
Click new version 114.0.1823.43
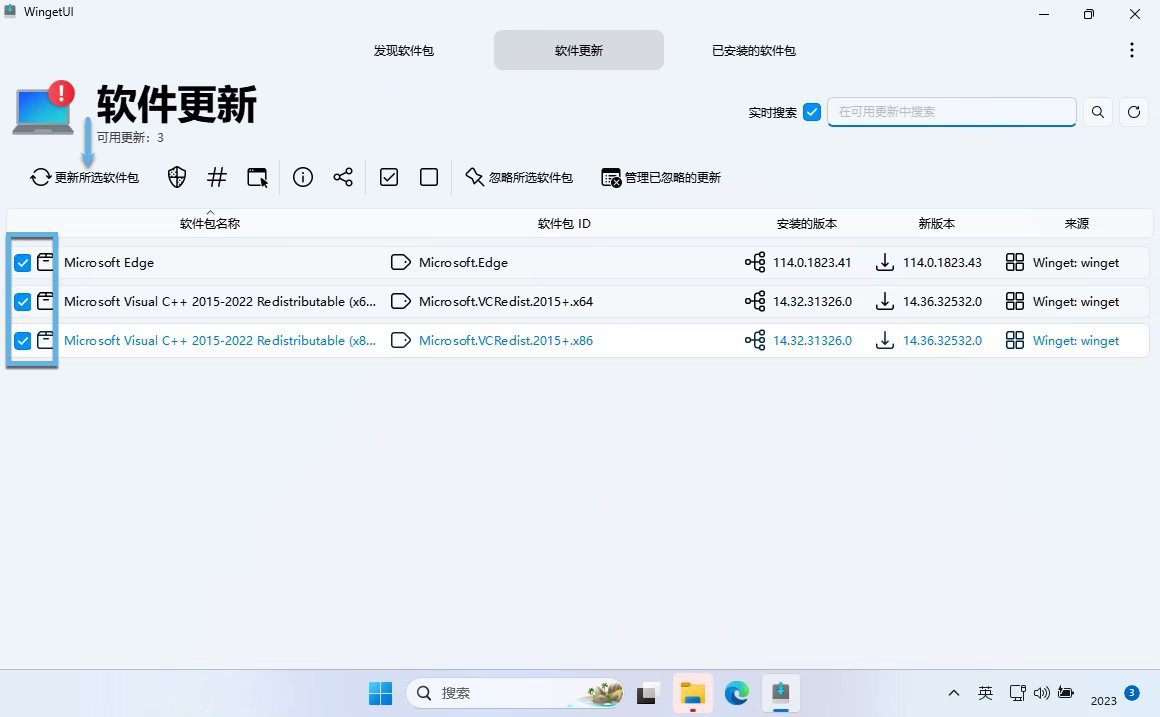coord(942,263)
